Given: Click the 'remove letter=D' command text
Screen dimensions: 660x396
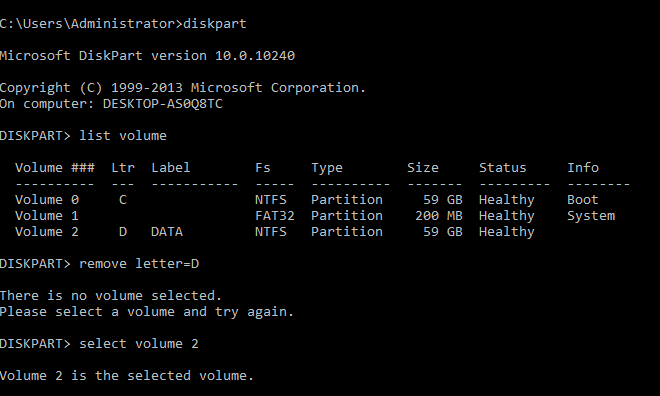Looking at the screenshot, I should pyautogui.click(x=139, y=263).
